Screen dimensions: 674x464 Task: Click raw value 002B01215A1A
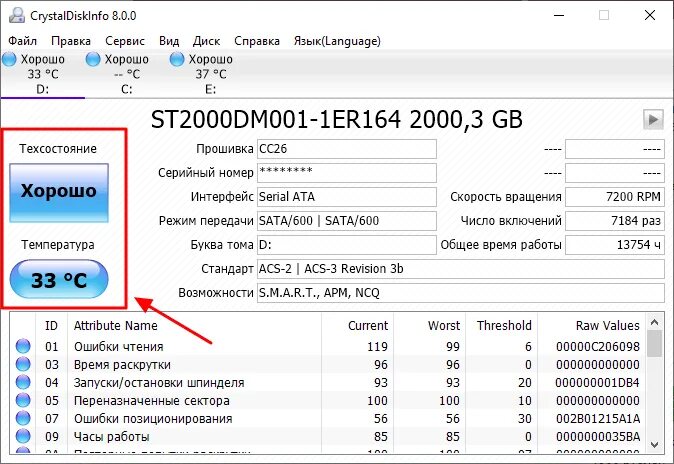[597, 419]
